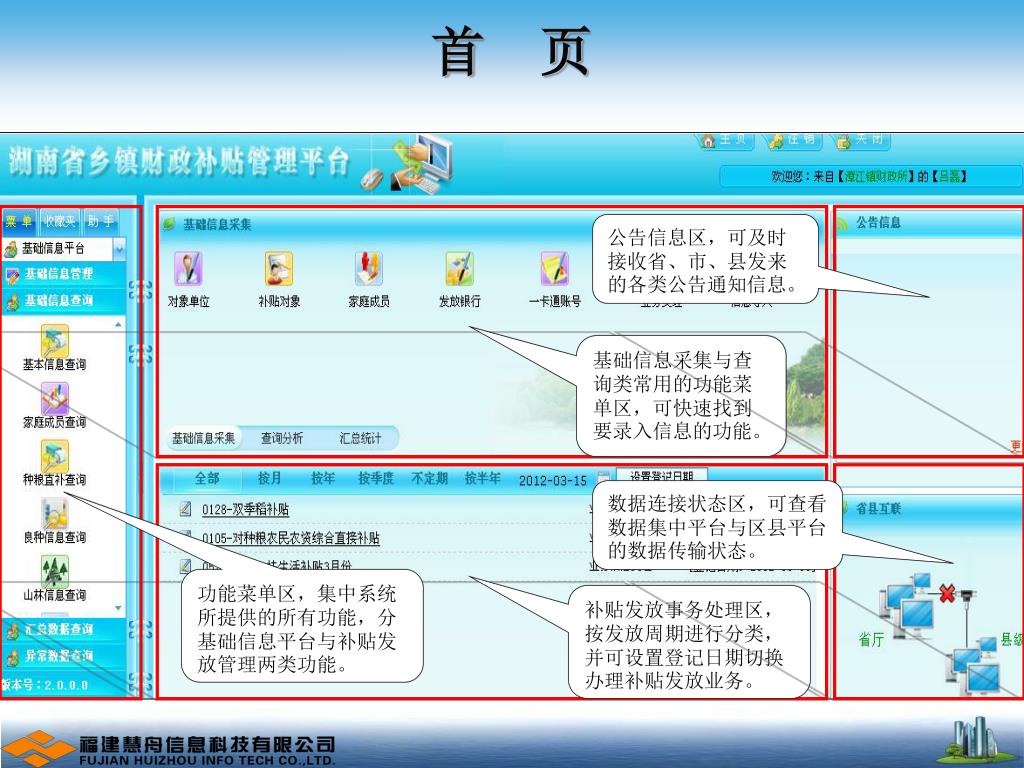Open the 主页 home button
1024x768 pixels.
726,140
